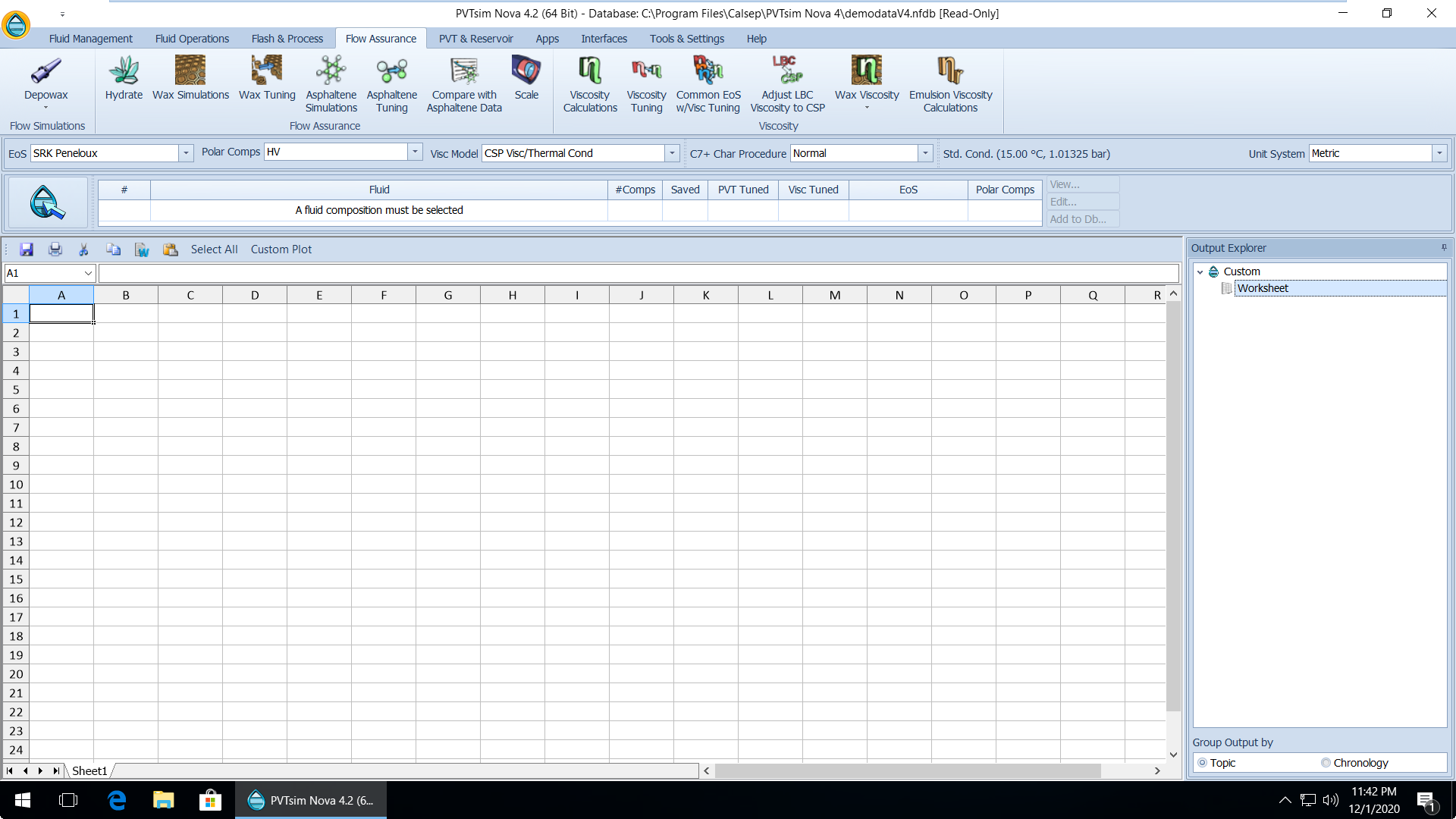The image size is (1456, 819).
Task: Switch to the Fluid Operations tab
Action: [192, 39]
